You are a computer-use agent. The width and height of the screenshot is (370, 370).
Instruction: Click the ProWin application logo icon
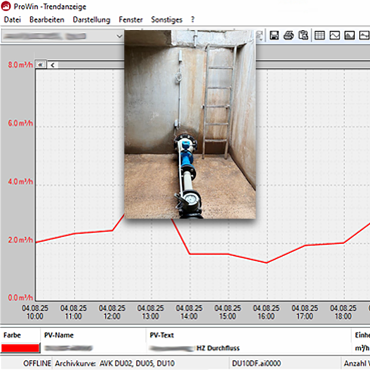point(6,6)
